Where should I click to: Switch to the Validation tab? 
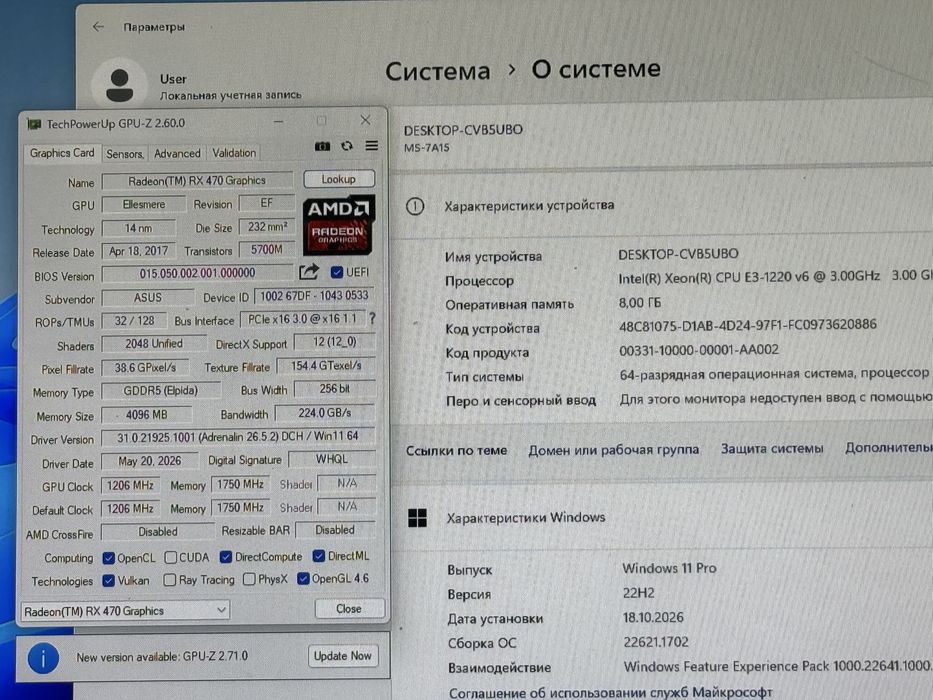[x=234, y=153]
